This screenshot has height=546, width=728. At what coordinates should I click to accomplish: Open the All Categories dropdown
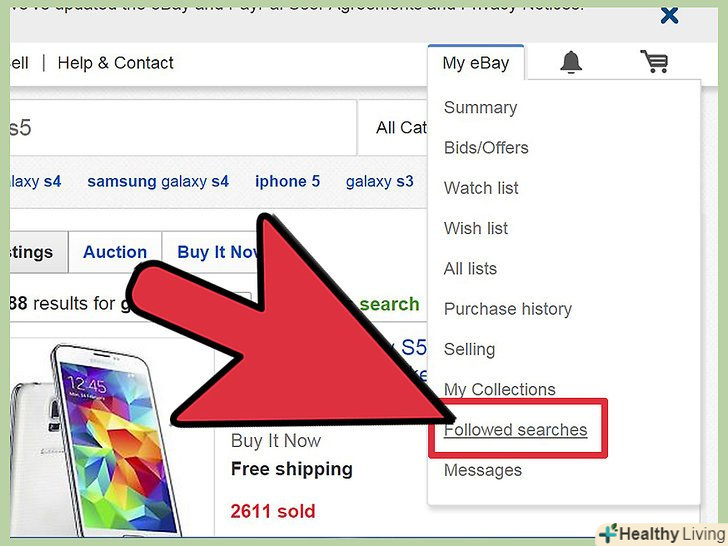pos(392,127)
